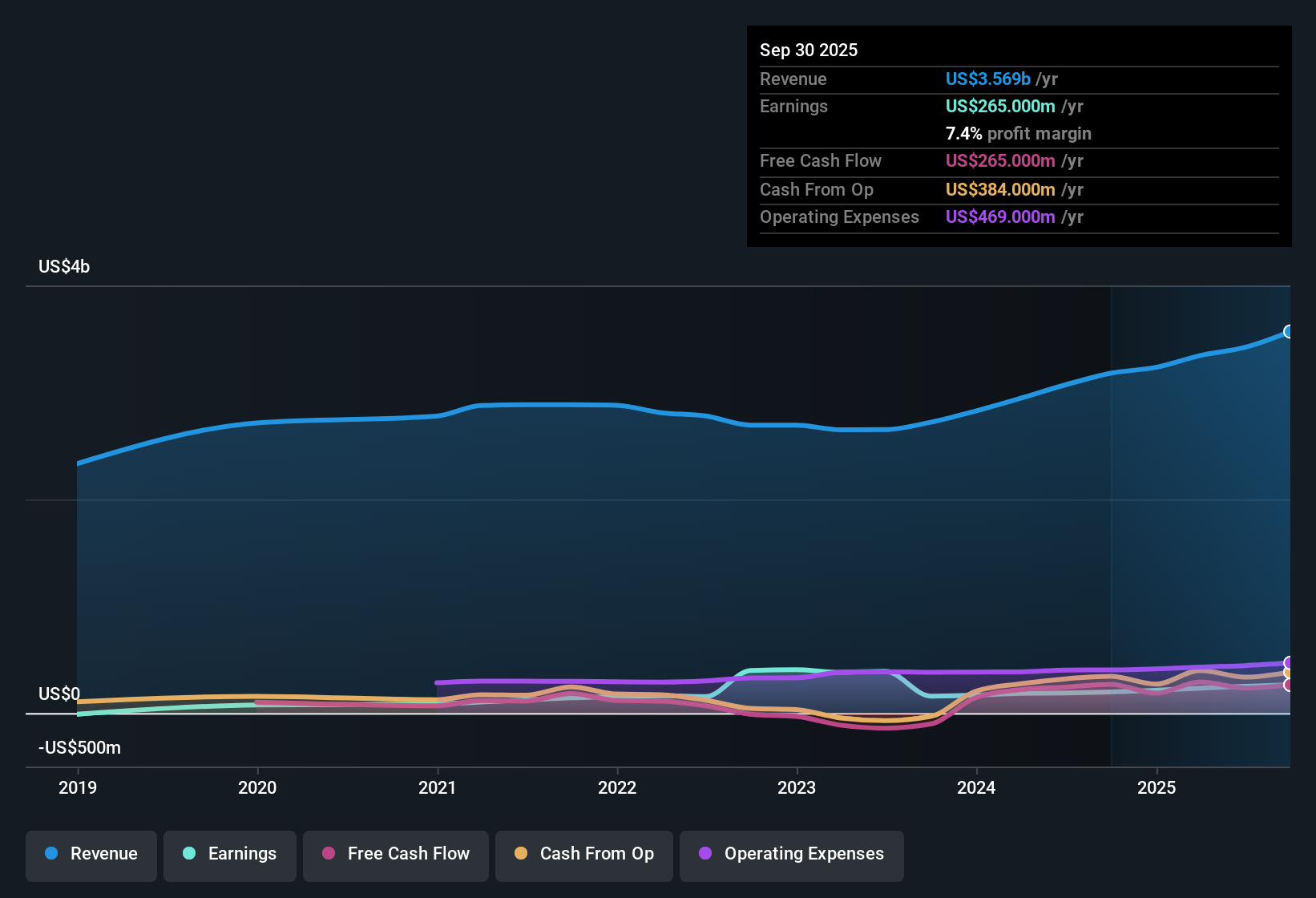
Task: Select the 2025 year label on the axis
Action: click(1157, 788)
